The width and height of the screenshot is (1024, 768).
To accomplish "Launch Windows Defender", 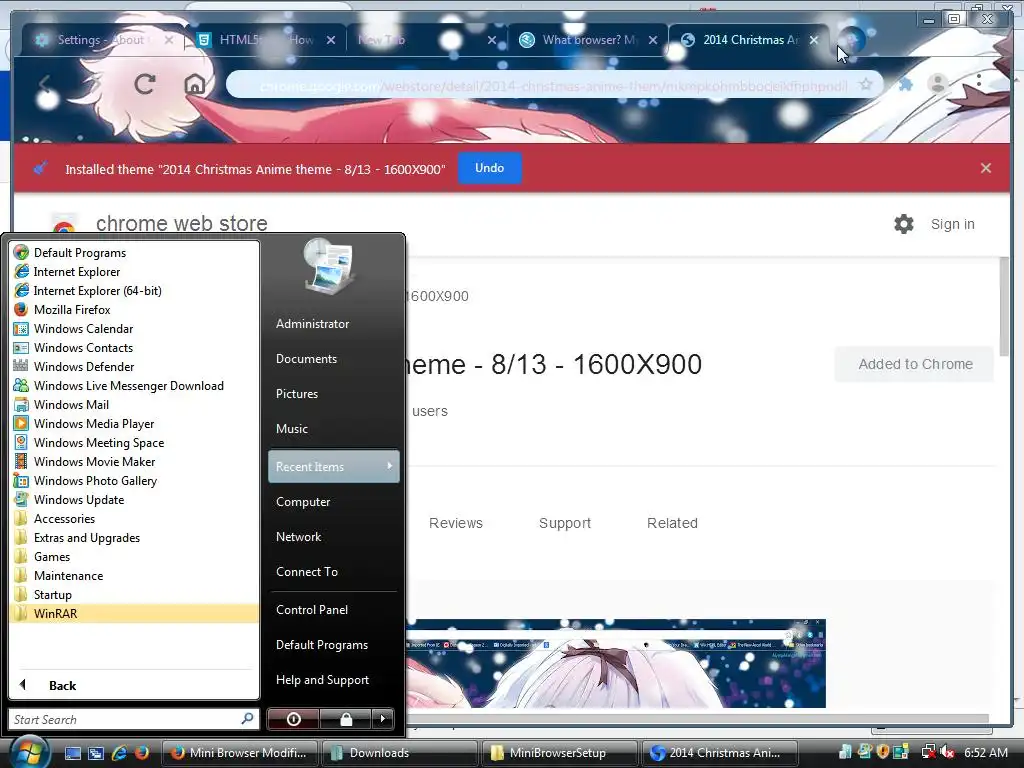I will (84, 366).
